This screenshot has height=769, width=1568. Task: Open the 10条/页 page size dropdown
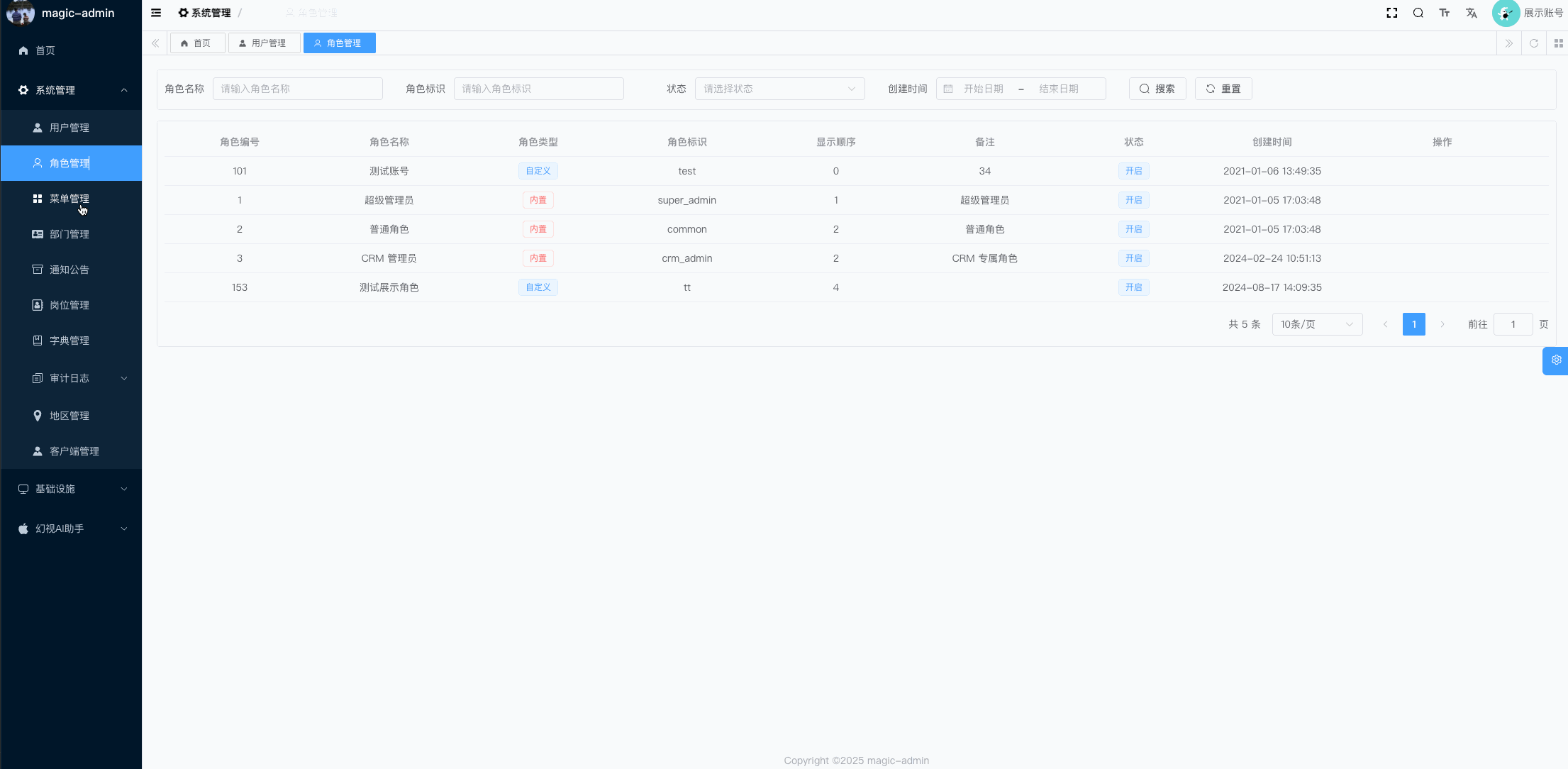click(x=1316, y=324)
